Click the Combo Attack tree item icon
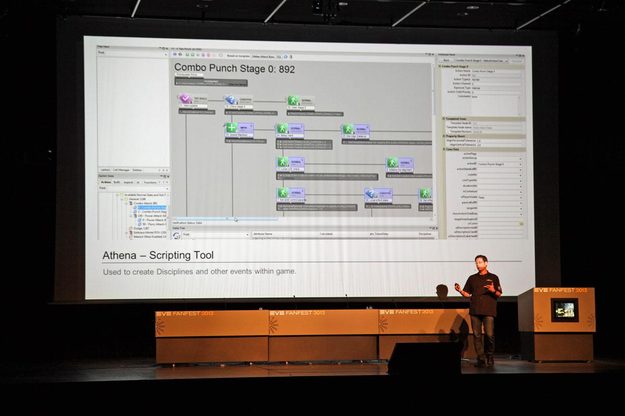The image size is (625, 416). (131, 203)
